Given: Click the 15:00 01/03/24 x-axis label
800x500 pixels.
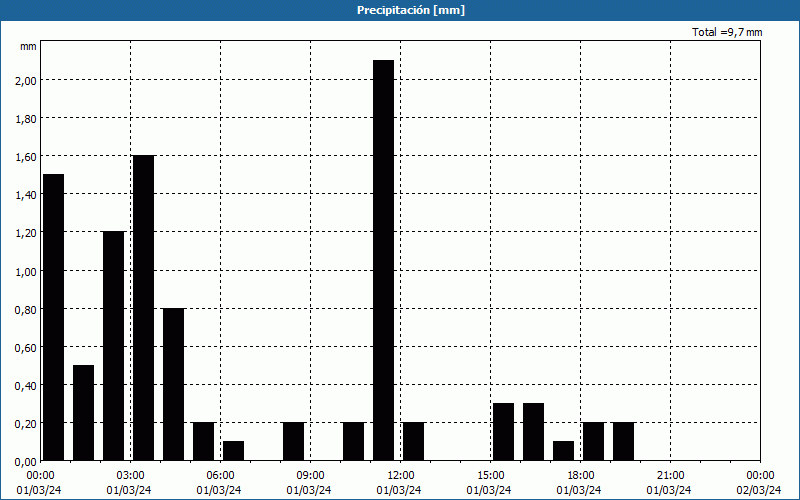Looking at the screenshot, I should pyautogui.click(x=489, y=483).
